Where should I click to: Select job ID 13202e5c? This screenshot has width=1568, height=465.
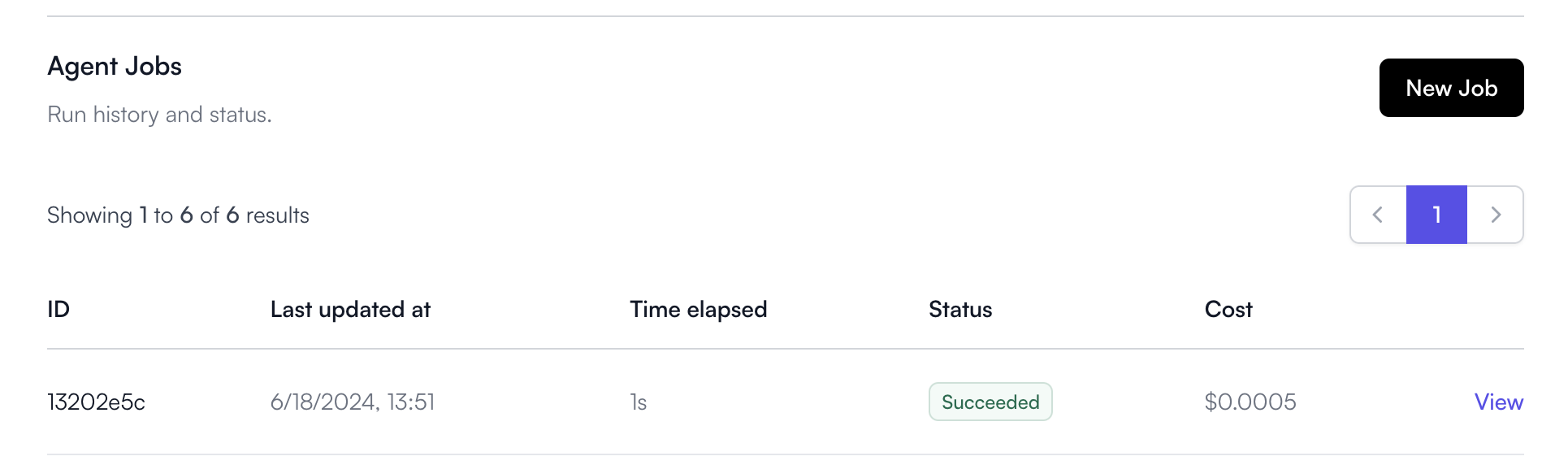tap(96, 402)
